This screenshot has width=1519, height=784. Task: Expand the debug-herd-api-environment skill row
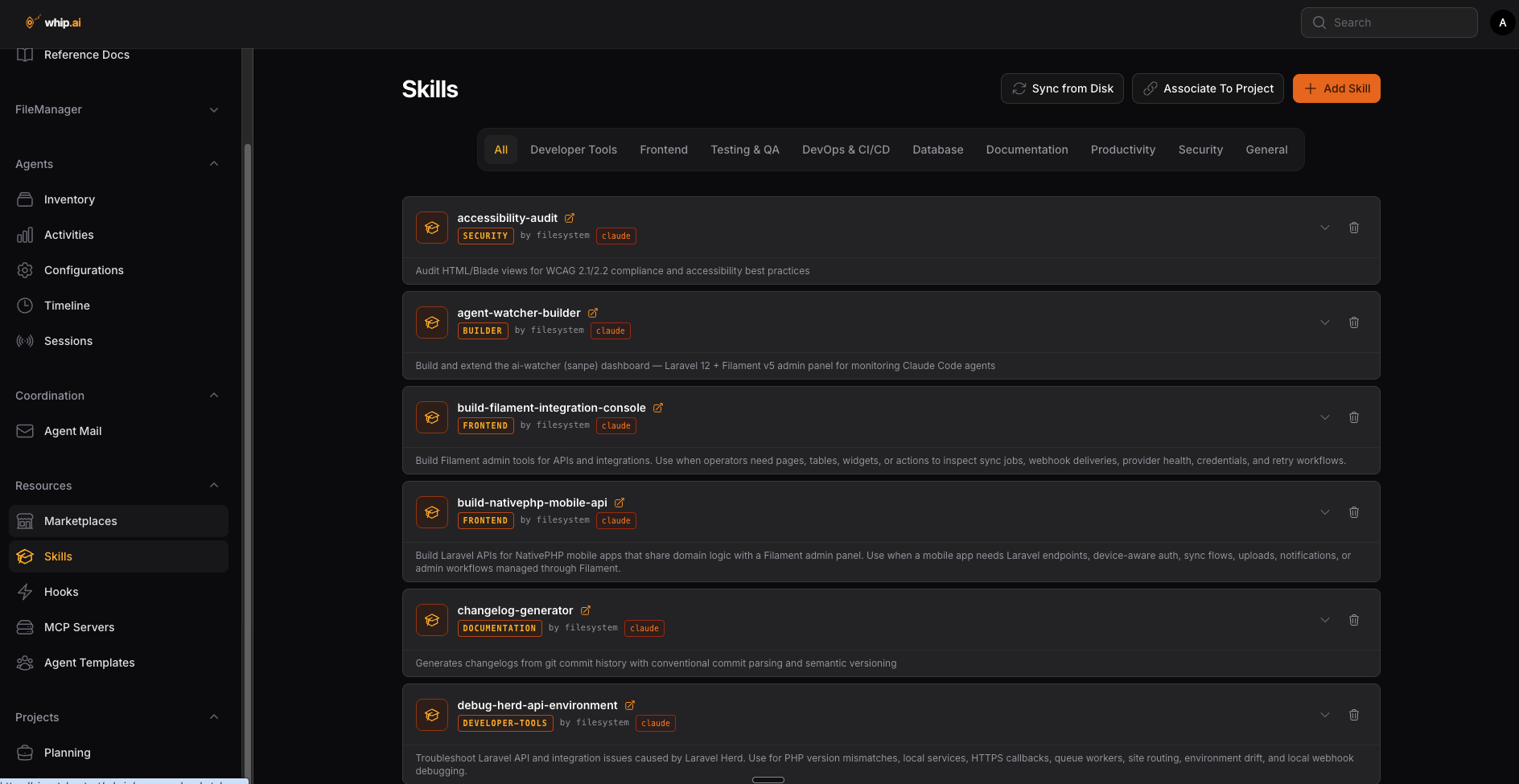1324,715
